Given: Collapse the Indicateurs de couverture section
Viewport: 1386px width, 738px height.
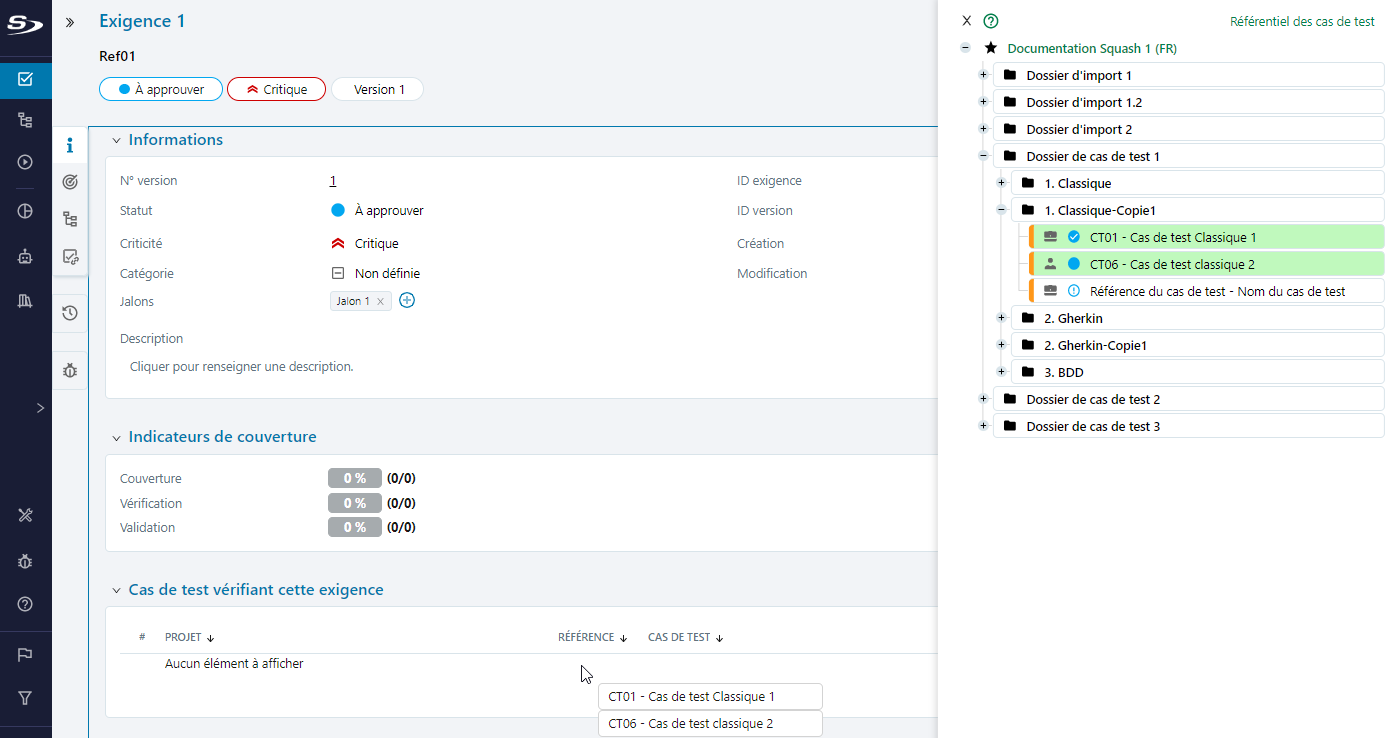Looking at the screenshot, I should (x=116, y=437).
